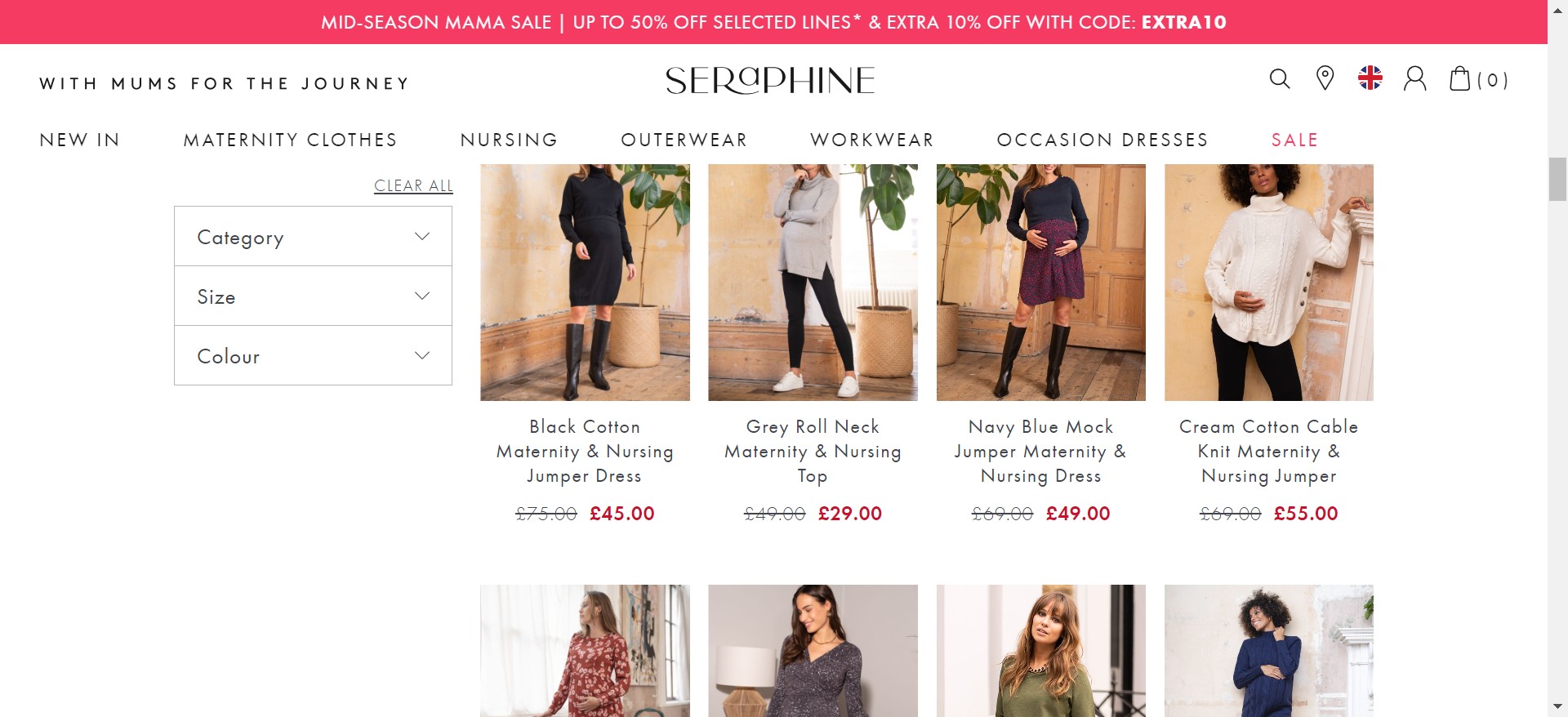Change region via UK flag icon

[1370, 78]
